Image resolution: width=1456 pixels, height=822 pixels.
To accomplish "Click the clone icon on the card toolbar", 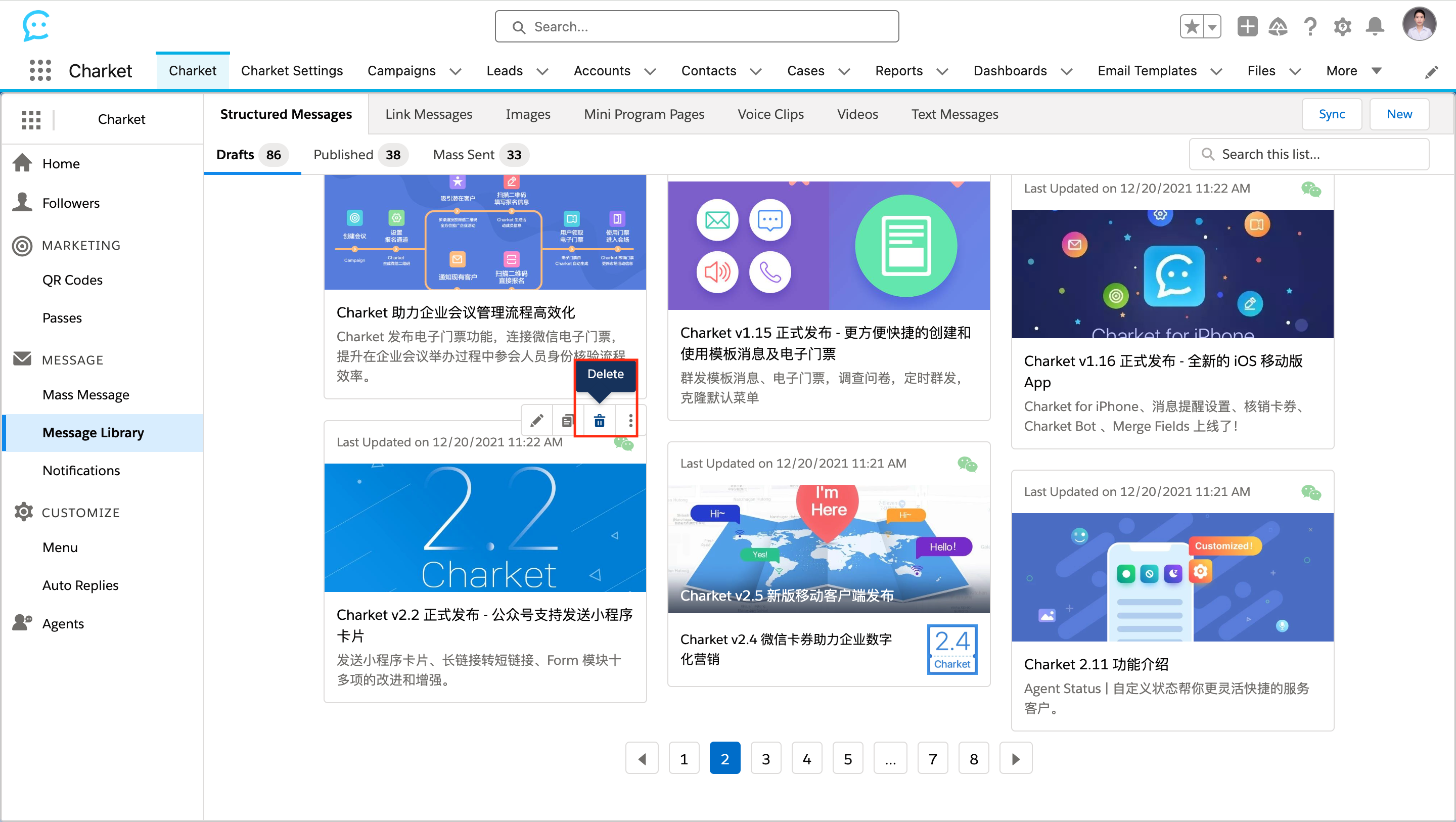I will 568,421.
